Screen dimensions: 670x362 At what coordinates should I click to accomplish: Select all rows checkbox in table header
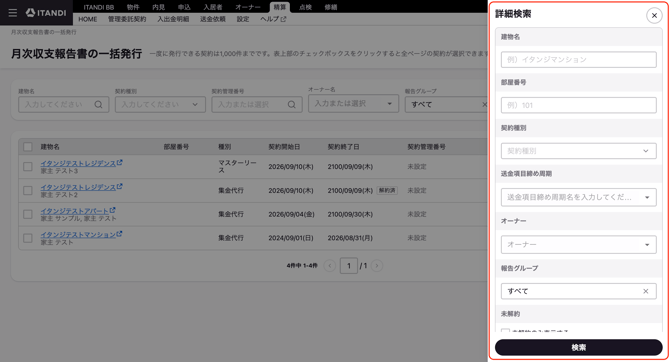click(28, 147)
